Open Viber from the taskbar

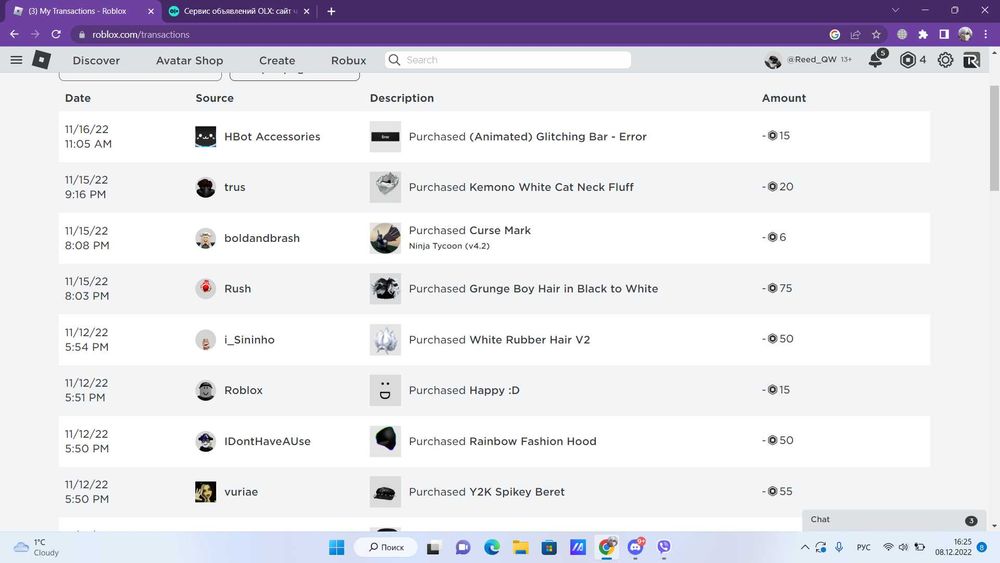[664, 547]
